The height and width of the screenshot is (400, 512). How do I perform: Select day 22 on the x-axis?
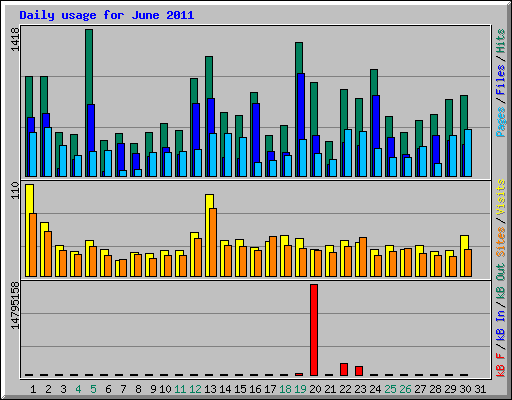click(345, 389)
